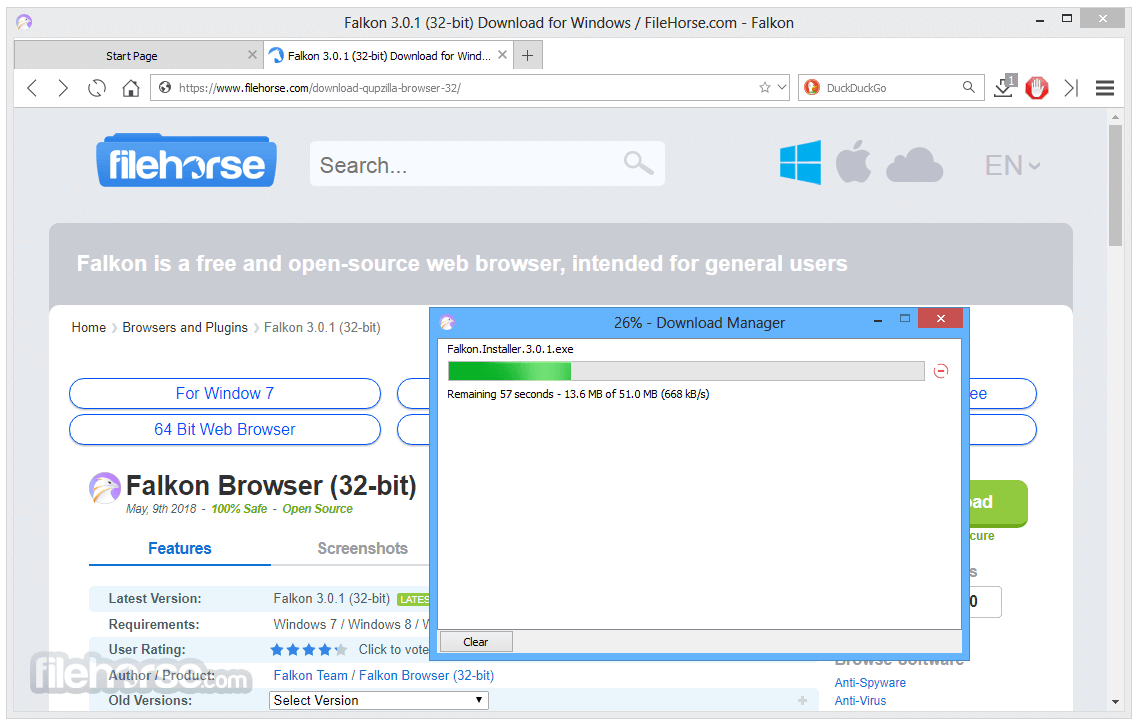Open the Anti-Virus category link
The width and height of the screenshot is (1139, 724).
point(860,701)
